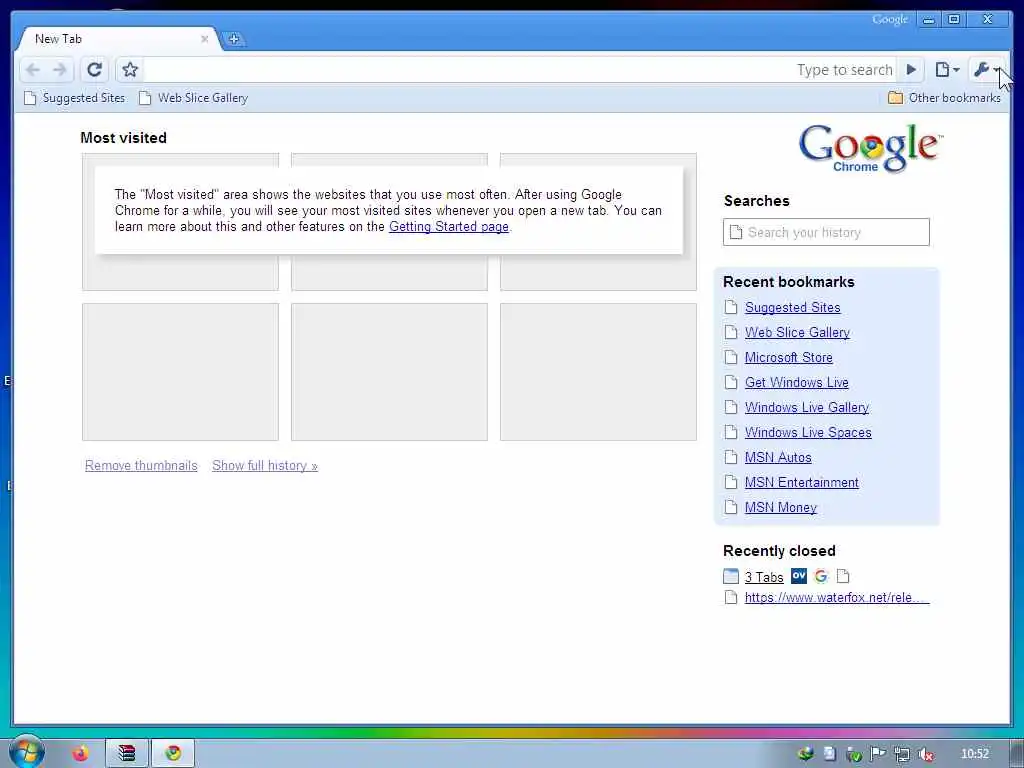Focus the Search your history box

tap(826, 232)
